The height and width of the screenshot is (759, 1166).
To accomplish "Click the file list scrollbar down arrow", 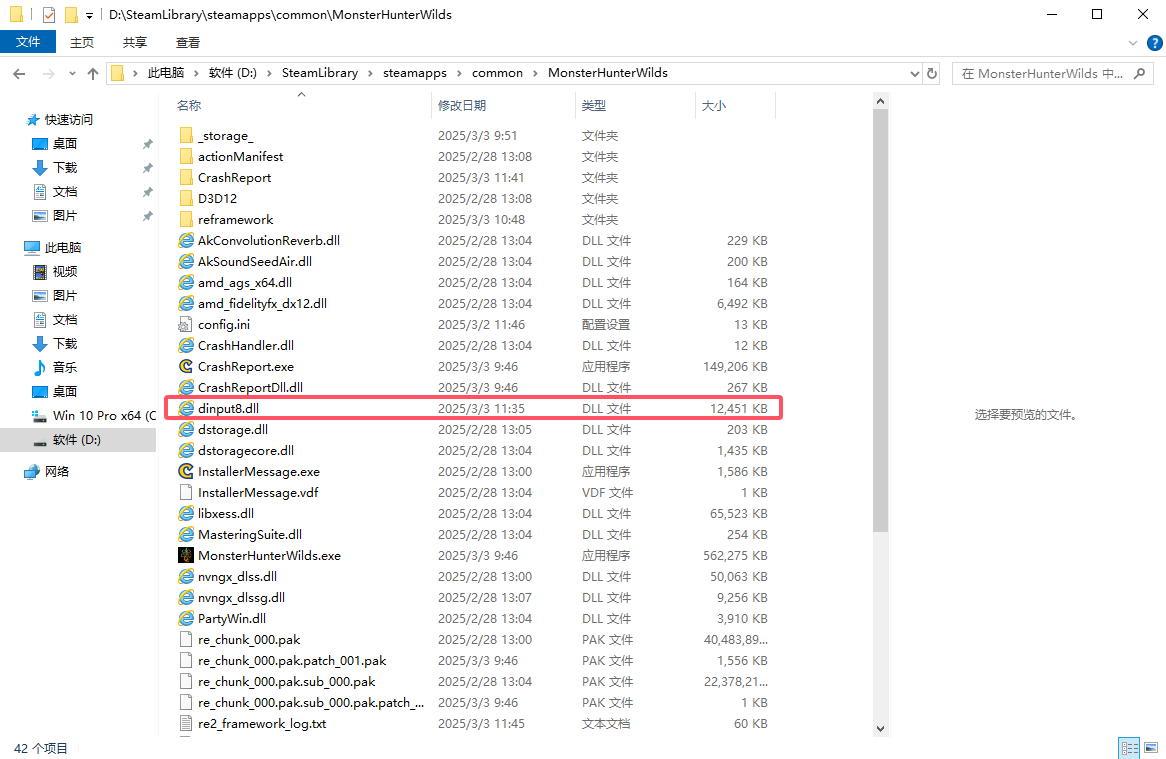I will (880, 729).
